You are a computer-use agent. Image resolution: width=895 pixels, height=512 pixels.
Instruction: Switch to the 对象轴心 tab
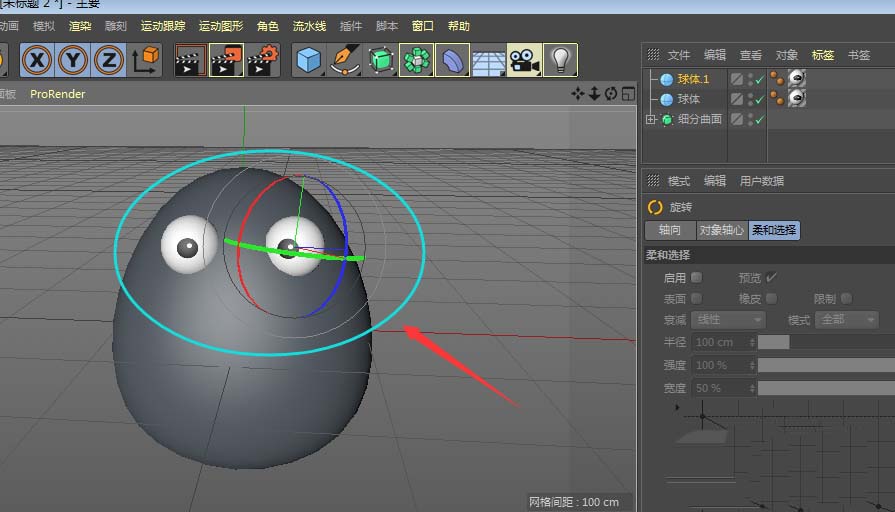(x=721, y=230)
